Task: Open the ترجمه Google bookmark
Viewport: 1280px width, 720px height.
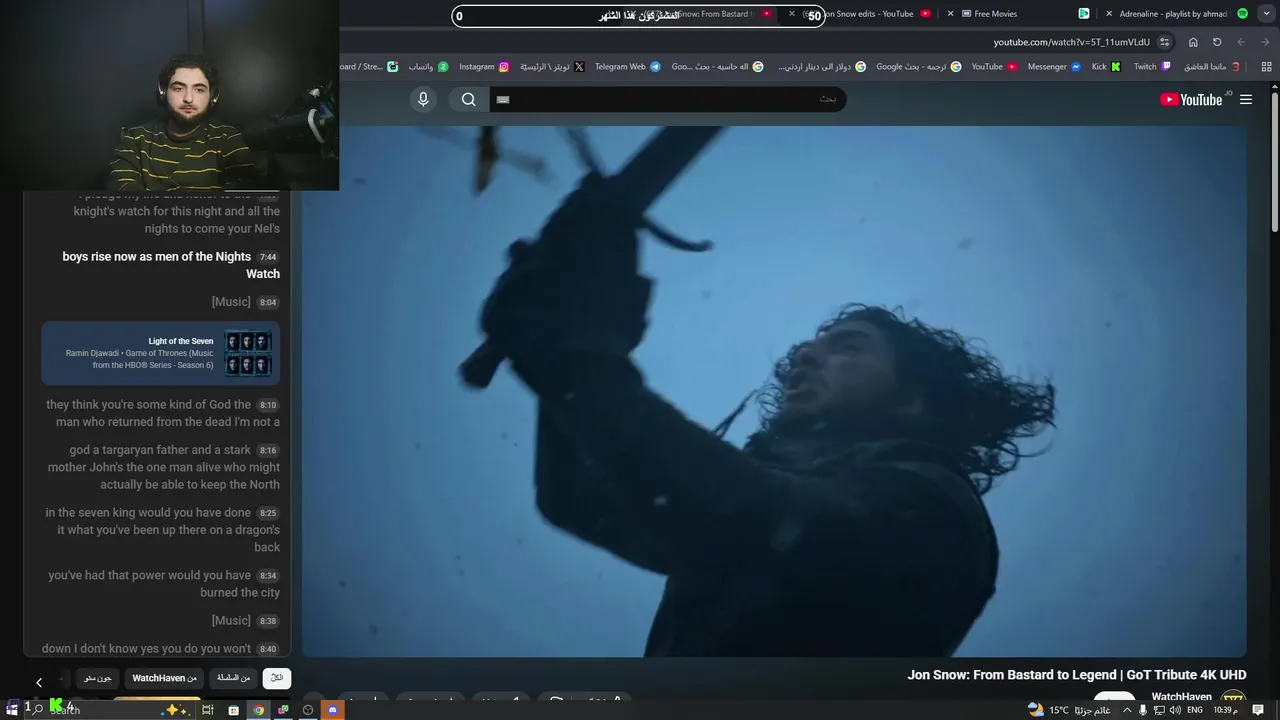Action: click(x=918, y=67)
